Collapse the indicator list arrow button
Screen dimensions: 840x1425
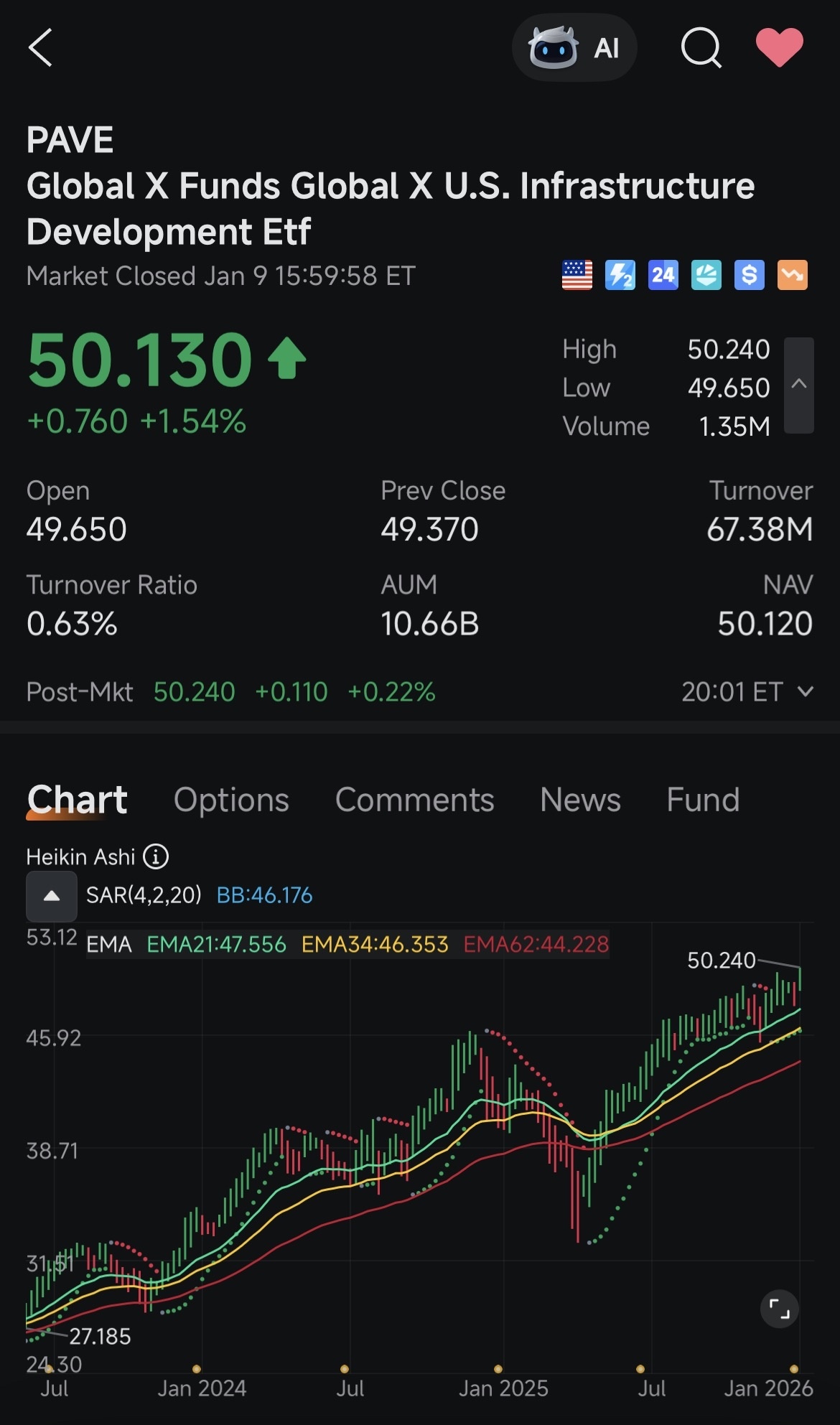click(x=52, y=896)
